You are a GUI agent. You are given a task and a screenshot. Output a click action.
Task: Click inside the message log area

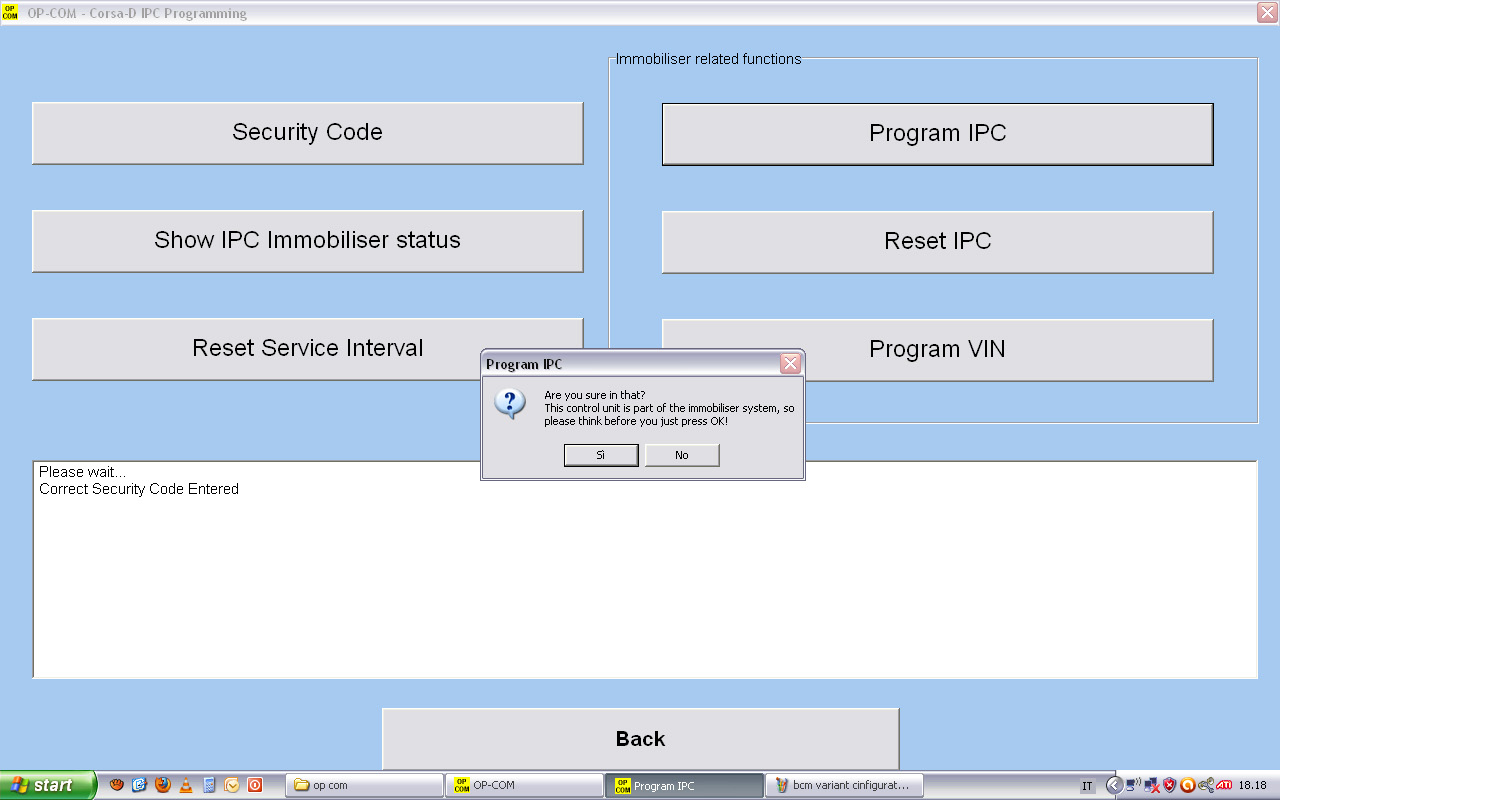click(645, 570)
